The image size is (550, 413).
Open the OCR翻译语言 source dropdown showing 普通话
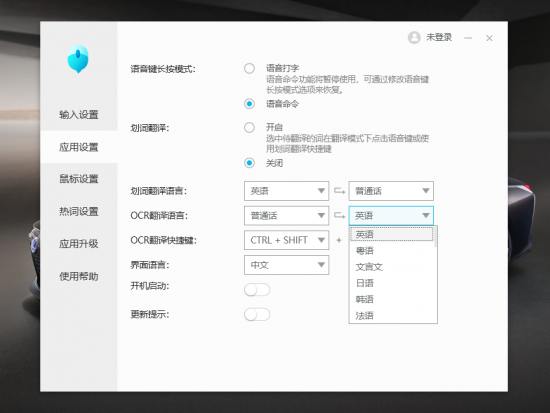(x=287, y=215)
